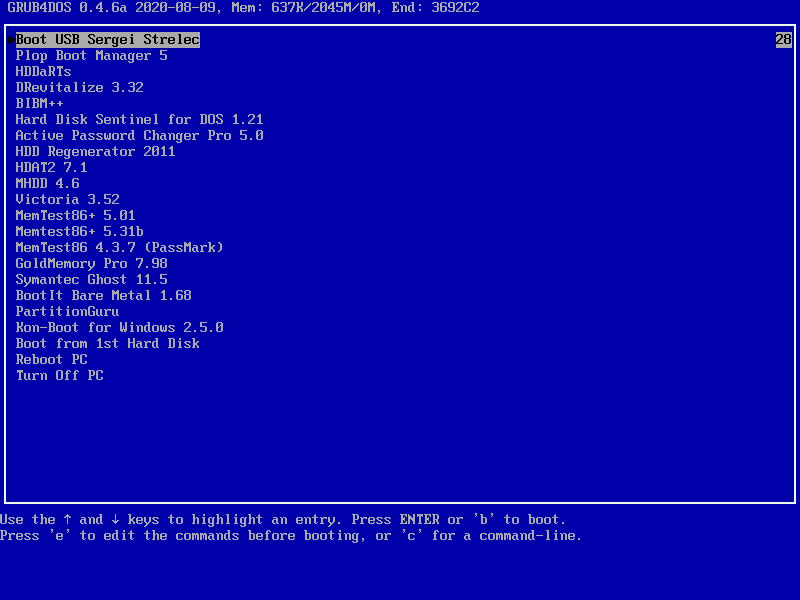Image resolution: width=800 pixels, height=600 pixels.
Task: Select Active Password Changer Pro 5.0
Action: pos(139,136)
